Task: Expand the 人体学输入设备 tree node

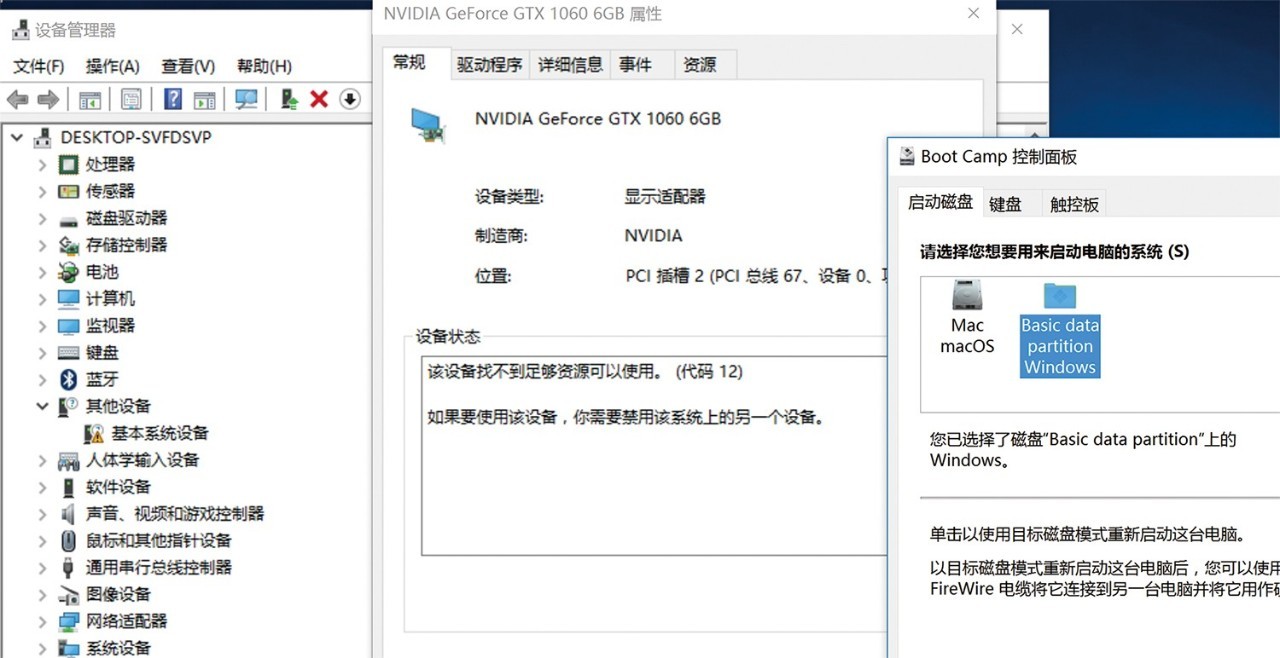Action: pos(42,460)
